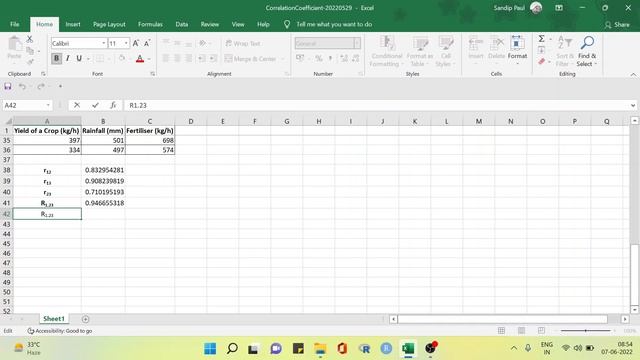This screenshot has height=360, width=640.
Task: Switch to the Review tab
Action: point(209,24)
